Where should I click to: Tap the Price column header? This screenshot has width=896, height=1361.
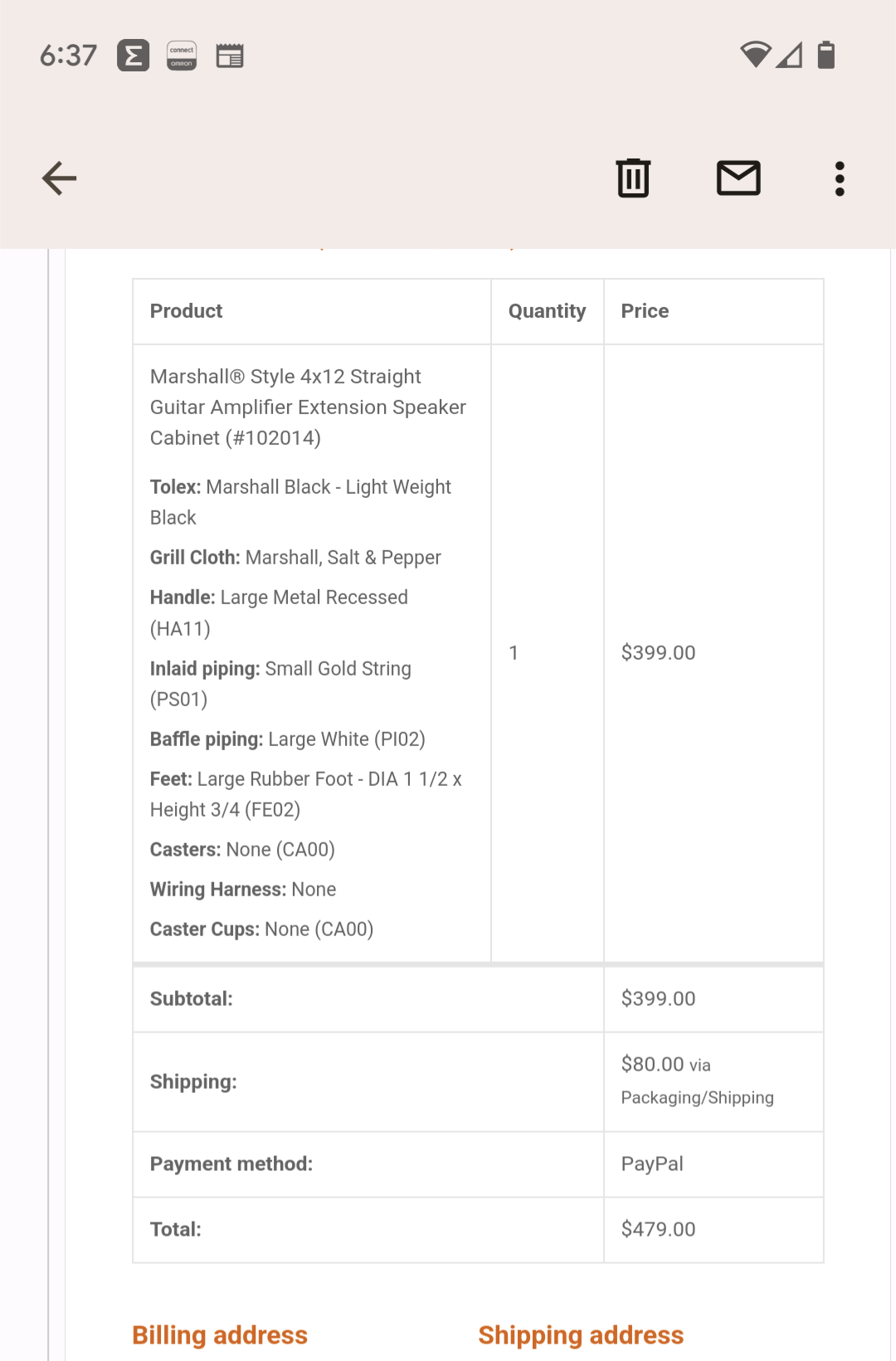tap(645, 310)
